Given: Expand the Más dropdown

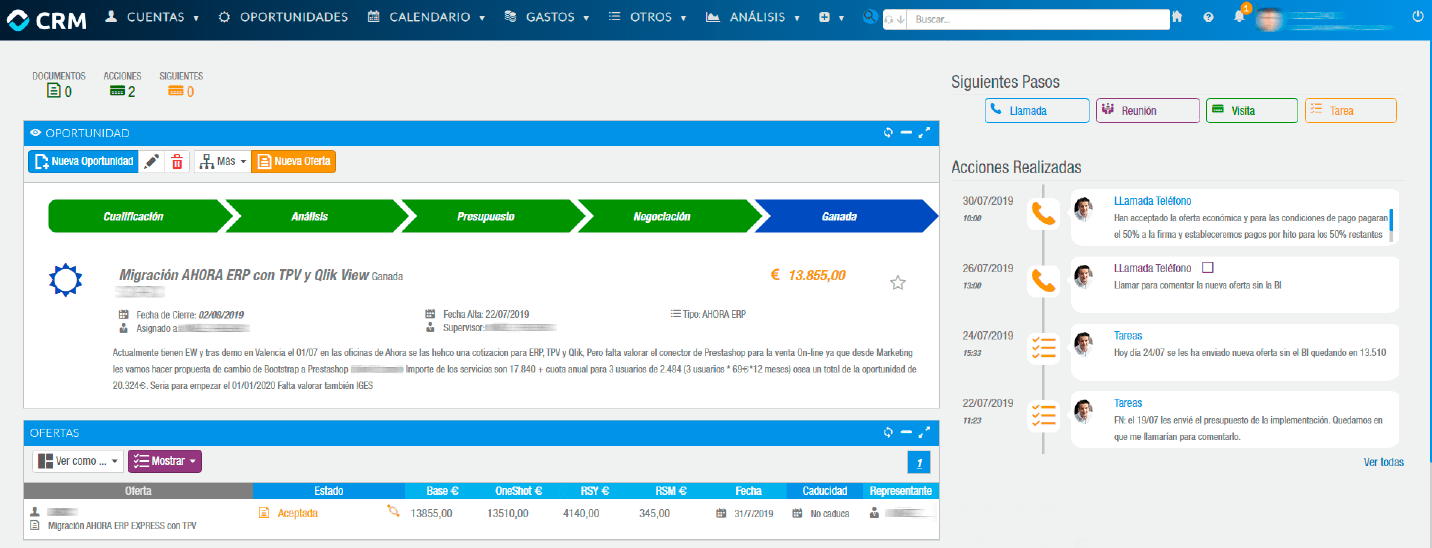Looking at the screenshot, I should pos(222,161).
